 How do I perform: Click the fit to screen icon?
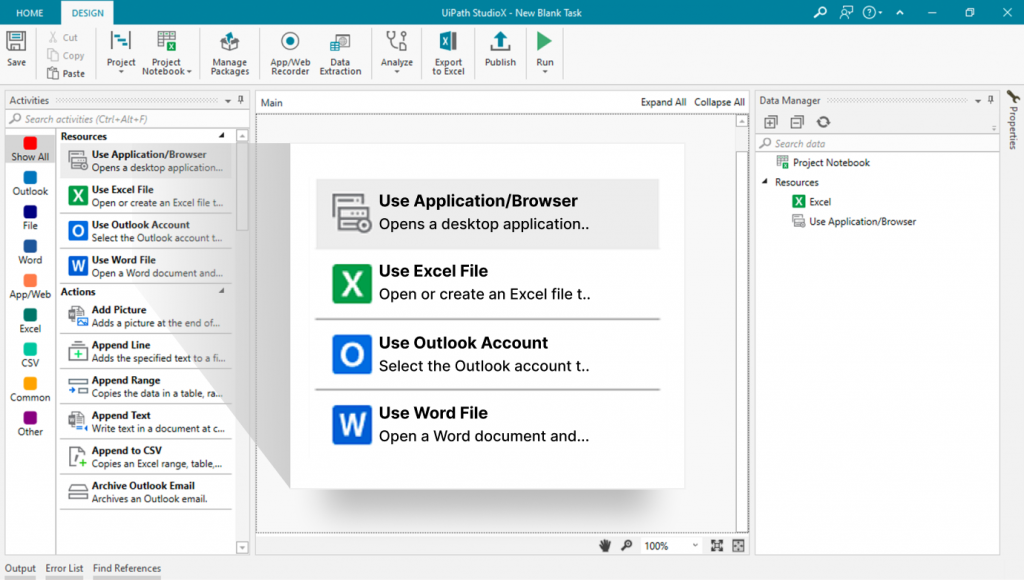717,546
